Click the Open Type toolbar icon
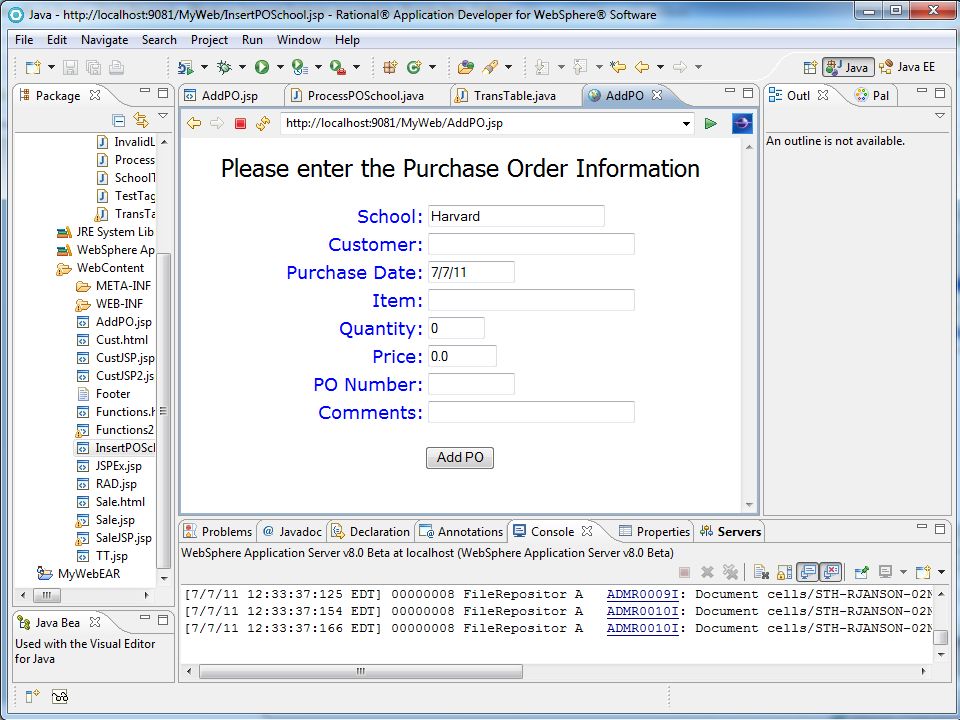960x720 pixels. pyautogui.click(x=465, y=67)
